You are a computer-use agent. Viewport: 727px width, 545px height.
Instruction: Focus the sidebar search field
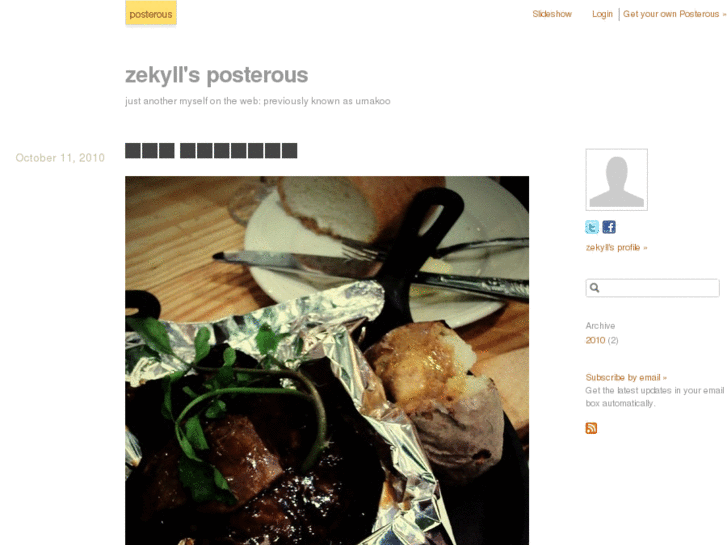(x=652, y=288)
